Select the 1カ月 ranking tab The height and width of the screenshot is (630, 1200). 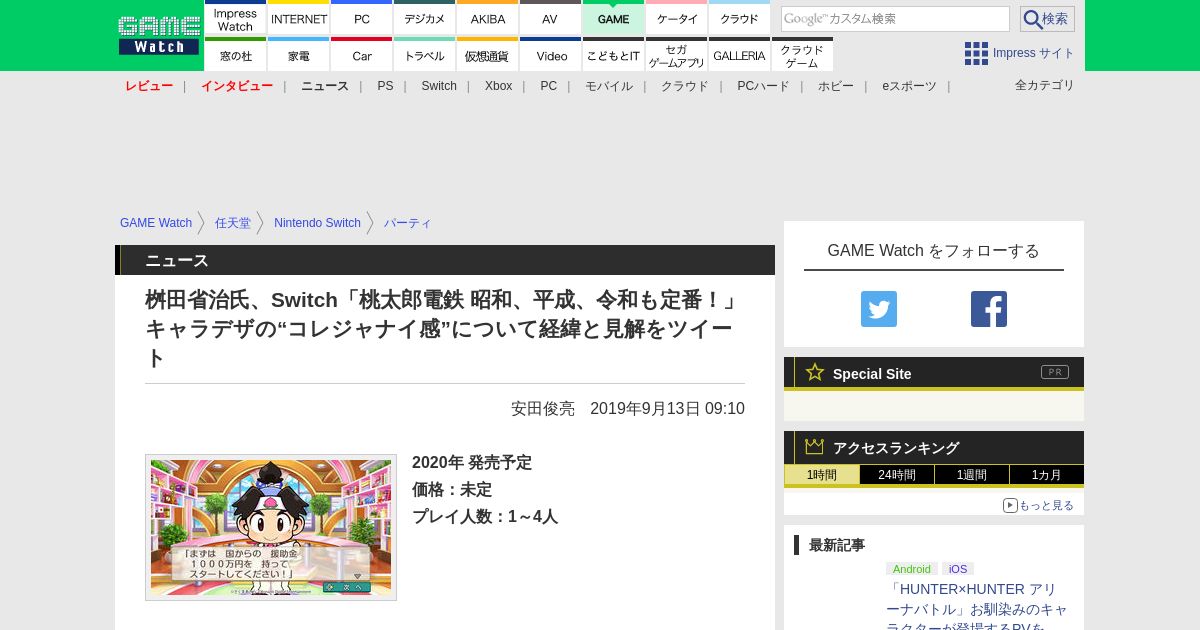pyautogui.click(x=1047, y=475)
